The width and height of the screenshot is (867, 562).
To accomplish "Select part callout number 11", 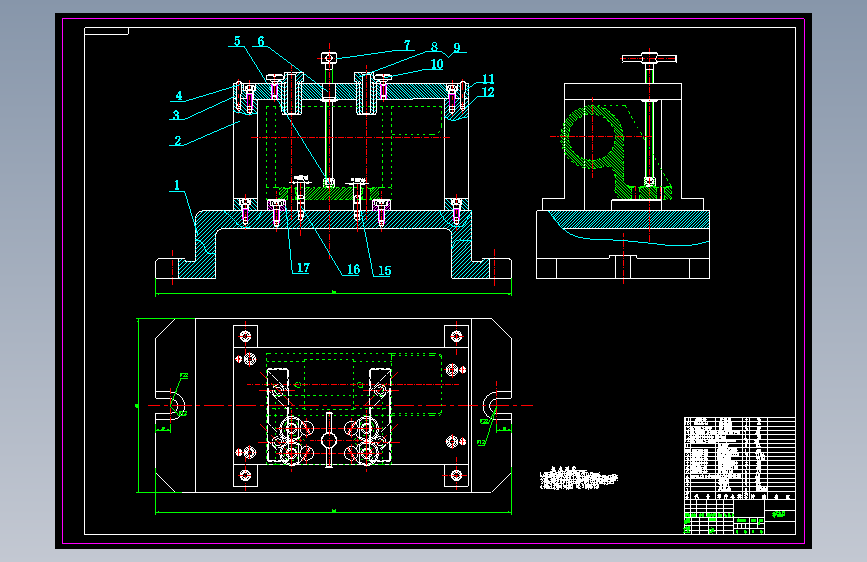I will click(x=488, y=79).
